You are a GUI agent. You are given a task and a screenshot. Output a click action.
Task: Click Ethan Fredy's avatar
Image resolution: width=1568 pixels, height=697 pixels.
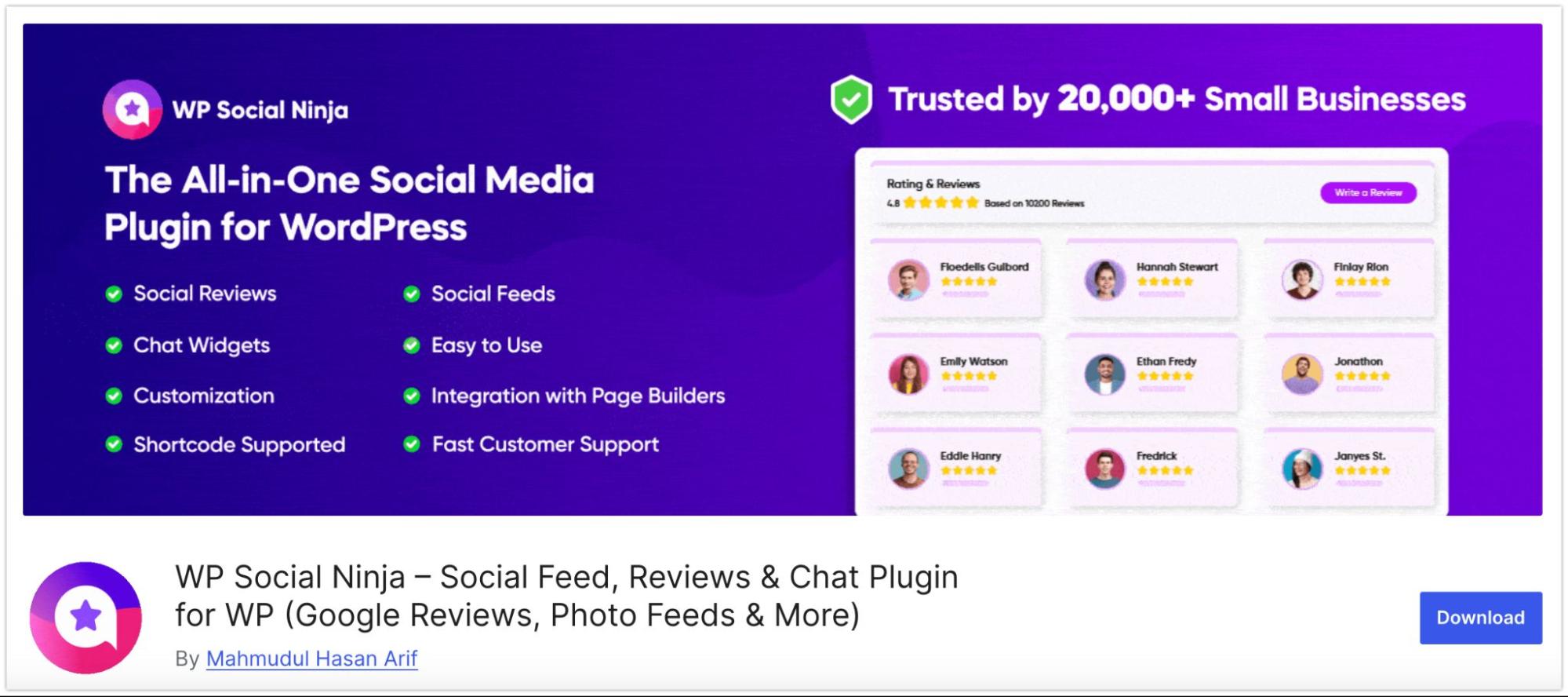point(1104,374)
